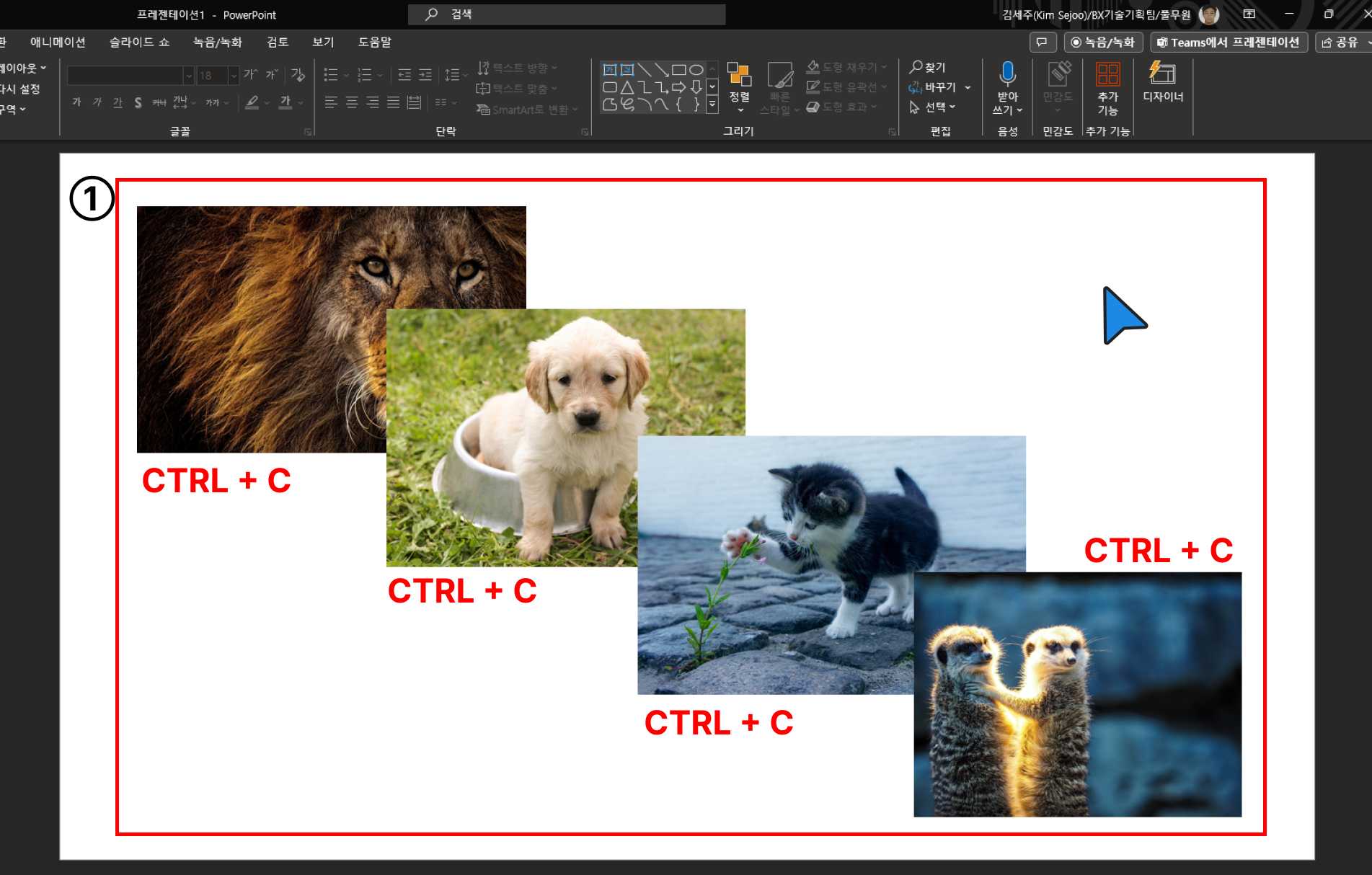Select the triangle shape
Viewport: 1372px width, 875px height.
click(627, 87)
